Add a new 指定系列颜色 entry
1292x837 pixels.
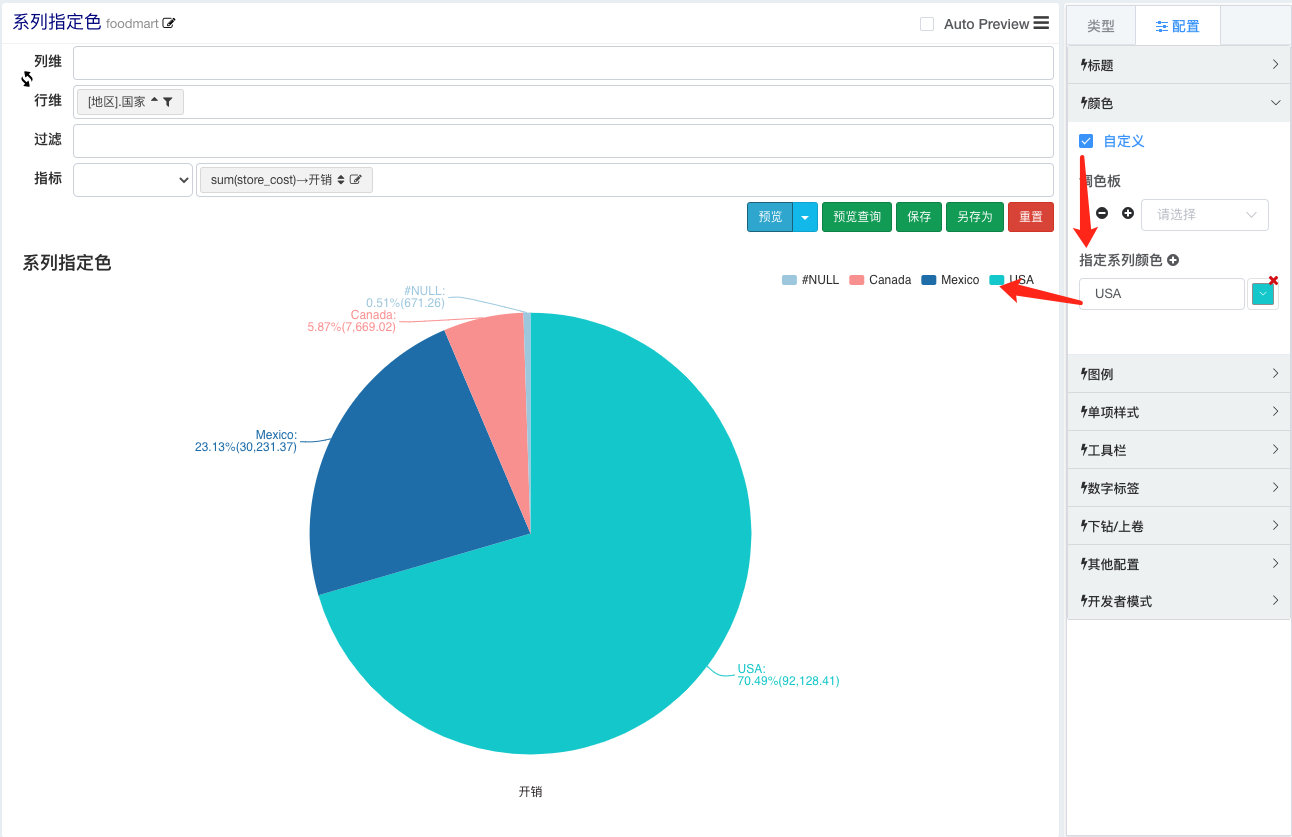click(1173, 260)
